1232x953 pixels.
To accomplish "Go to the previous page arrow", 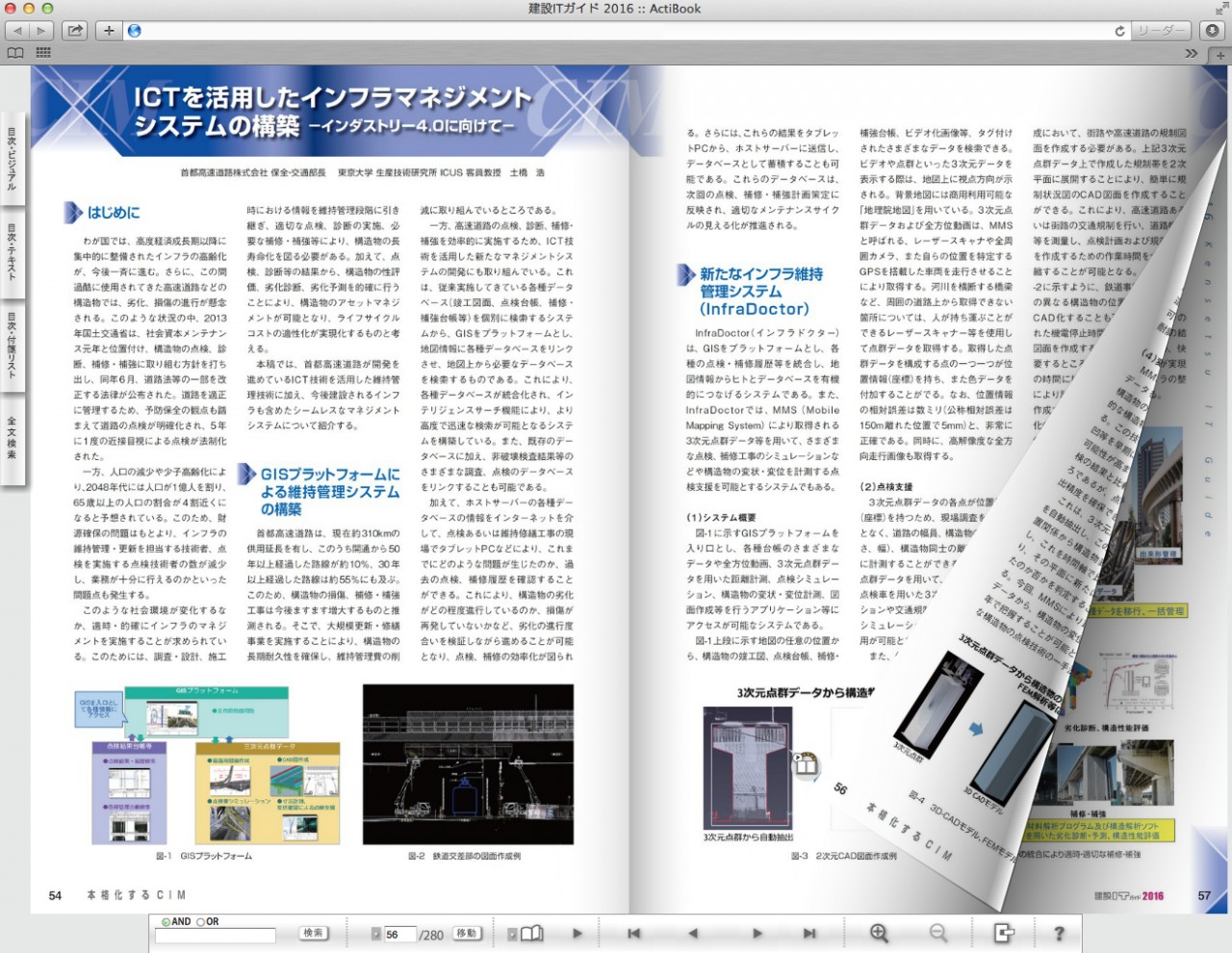I will pos(692,933).
